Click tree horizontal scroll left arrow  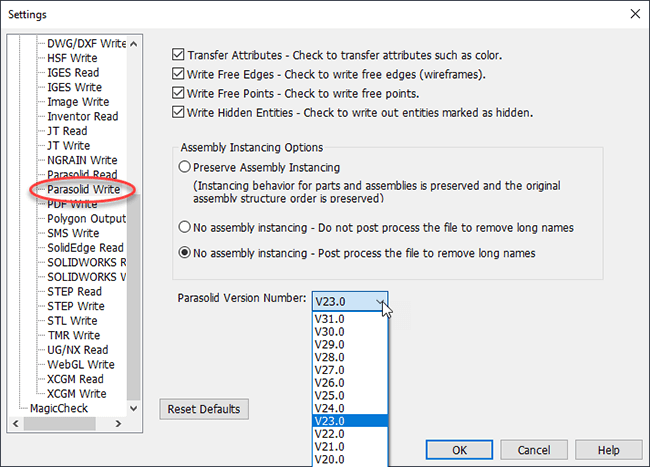(x=16, y=423)
